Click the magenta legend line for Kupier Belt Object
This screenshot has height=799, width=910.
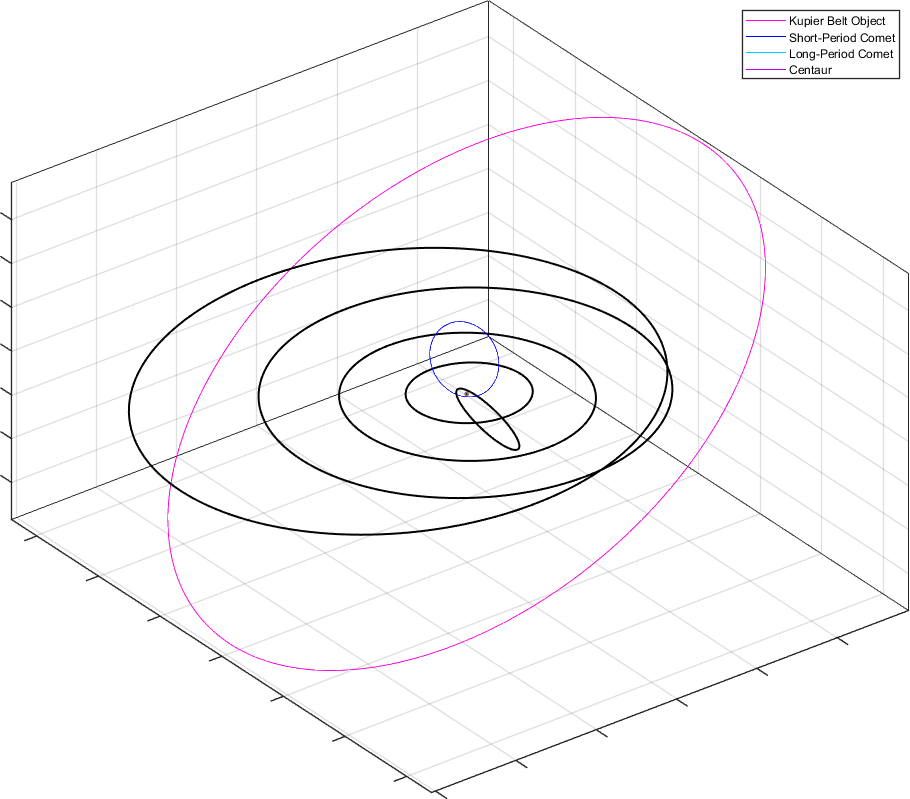tap(765, 21)
